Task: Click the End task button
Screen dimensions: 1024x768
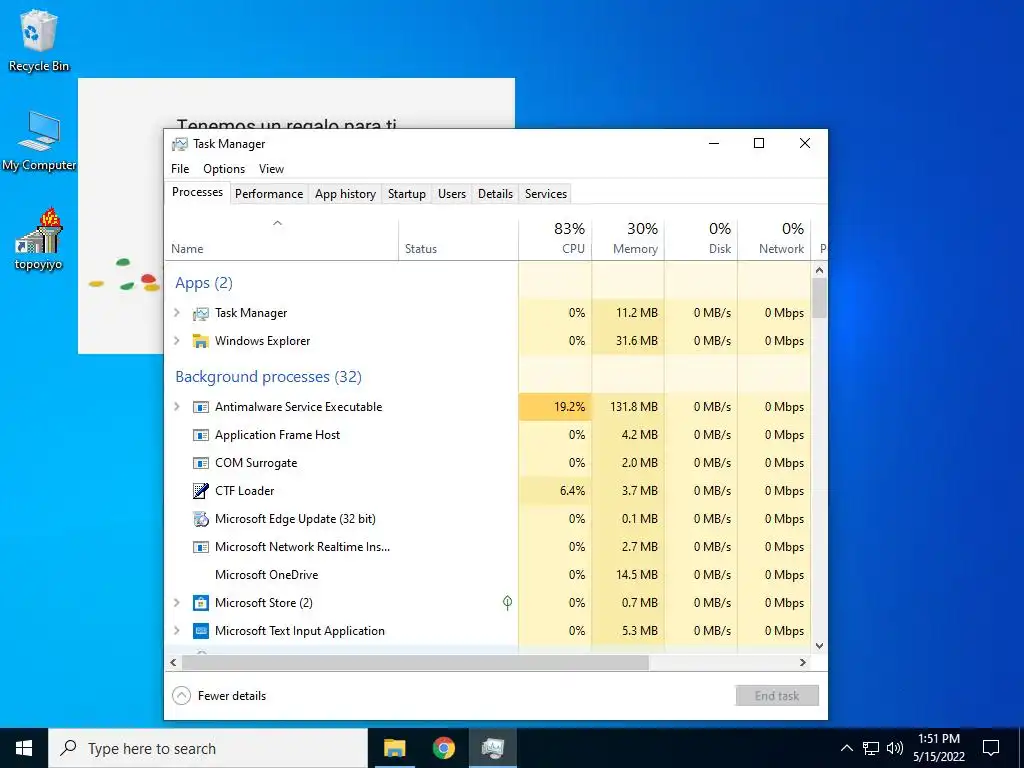Action: coord(777,696)
